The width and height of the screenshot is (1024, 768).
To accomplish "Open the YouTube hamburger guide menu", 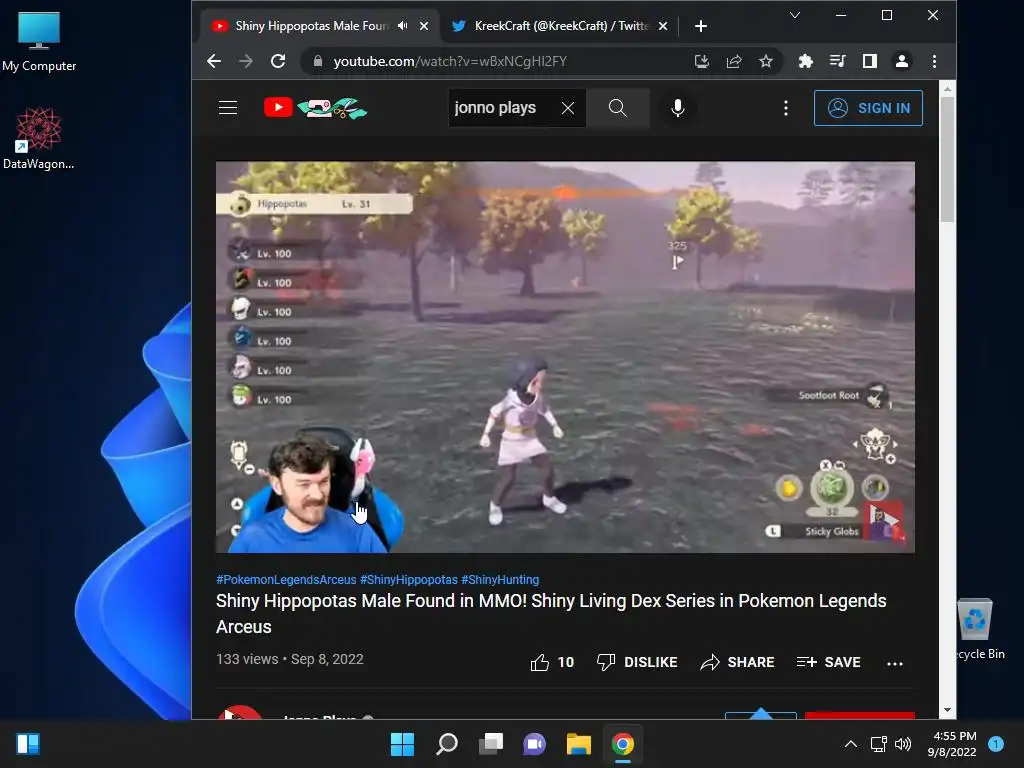I will pos(228,108).
